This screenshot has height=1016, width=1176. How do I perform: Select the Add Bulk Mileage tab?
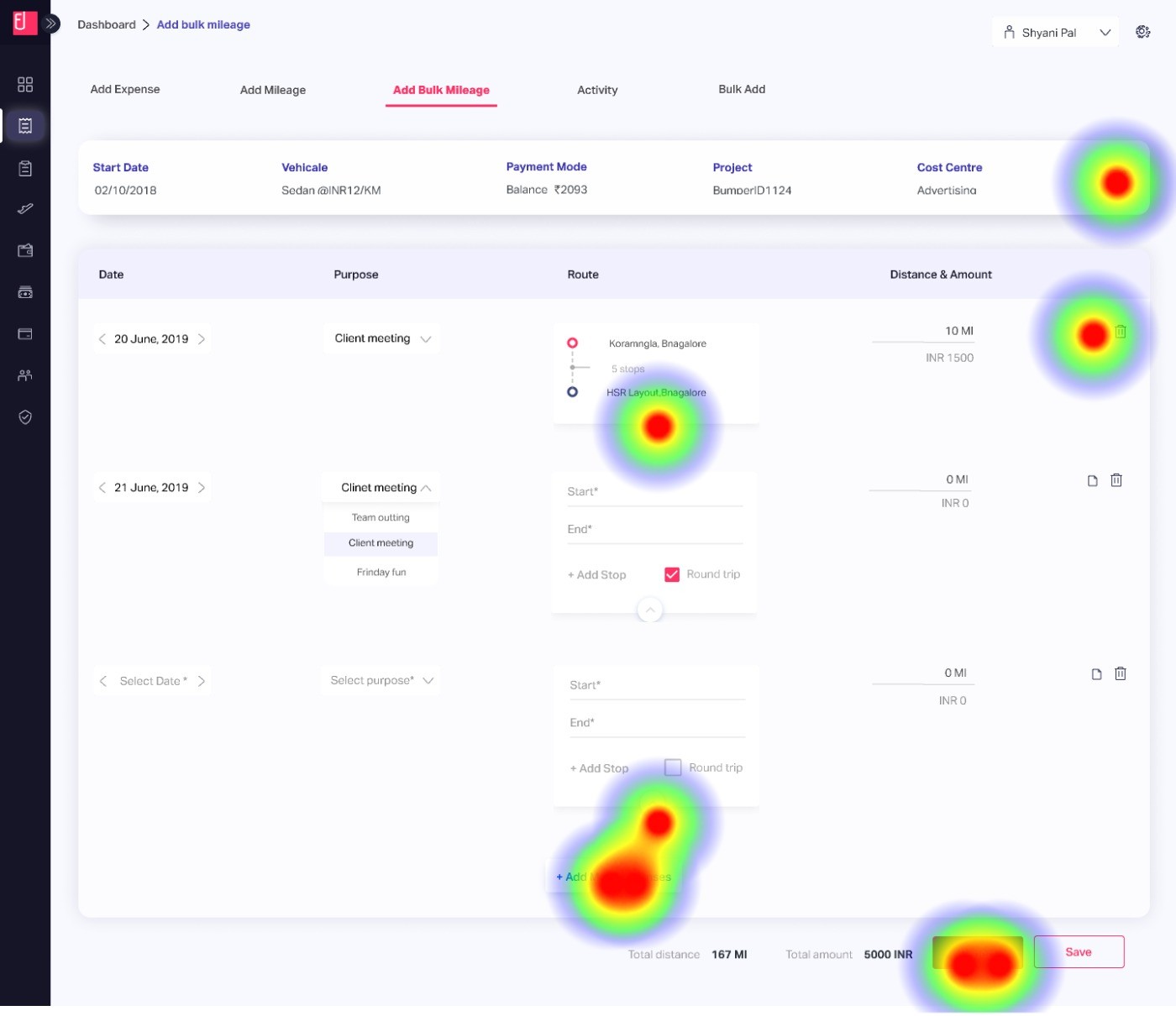(x=441, y=90)
